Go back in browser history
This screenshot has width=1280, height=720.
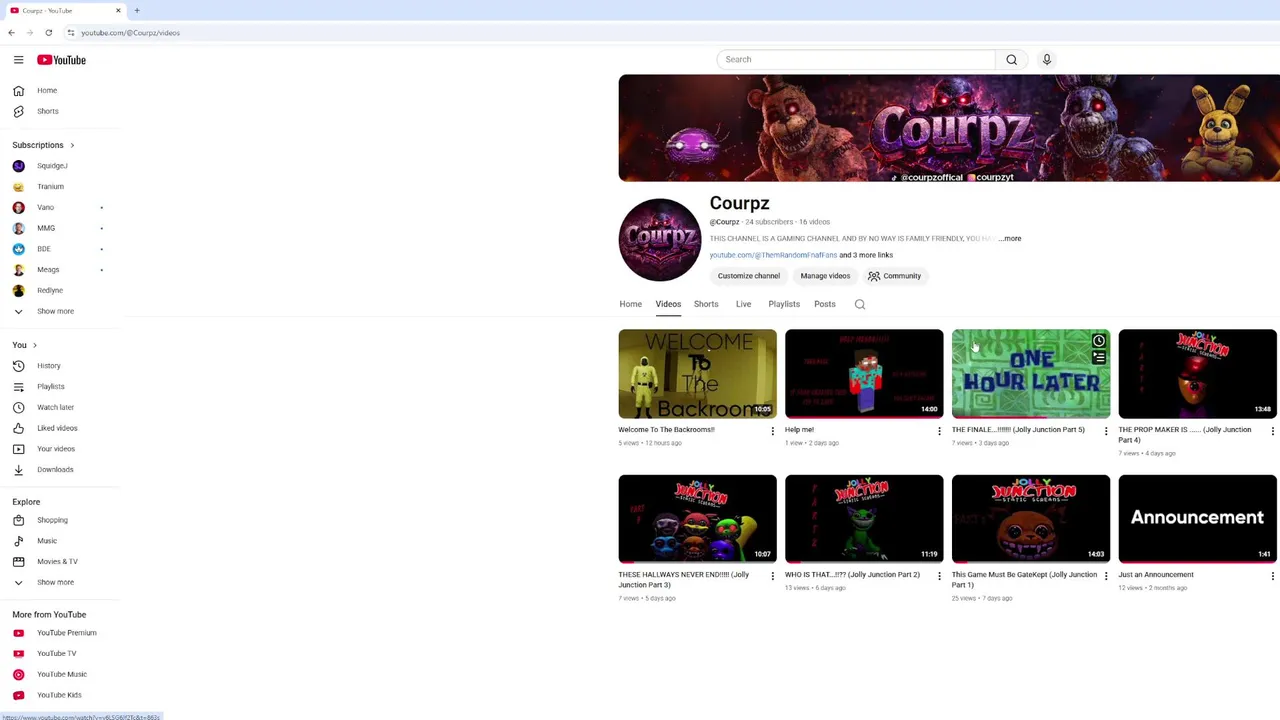coord(11,33)
